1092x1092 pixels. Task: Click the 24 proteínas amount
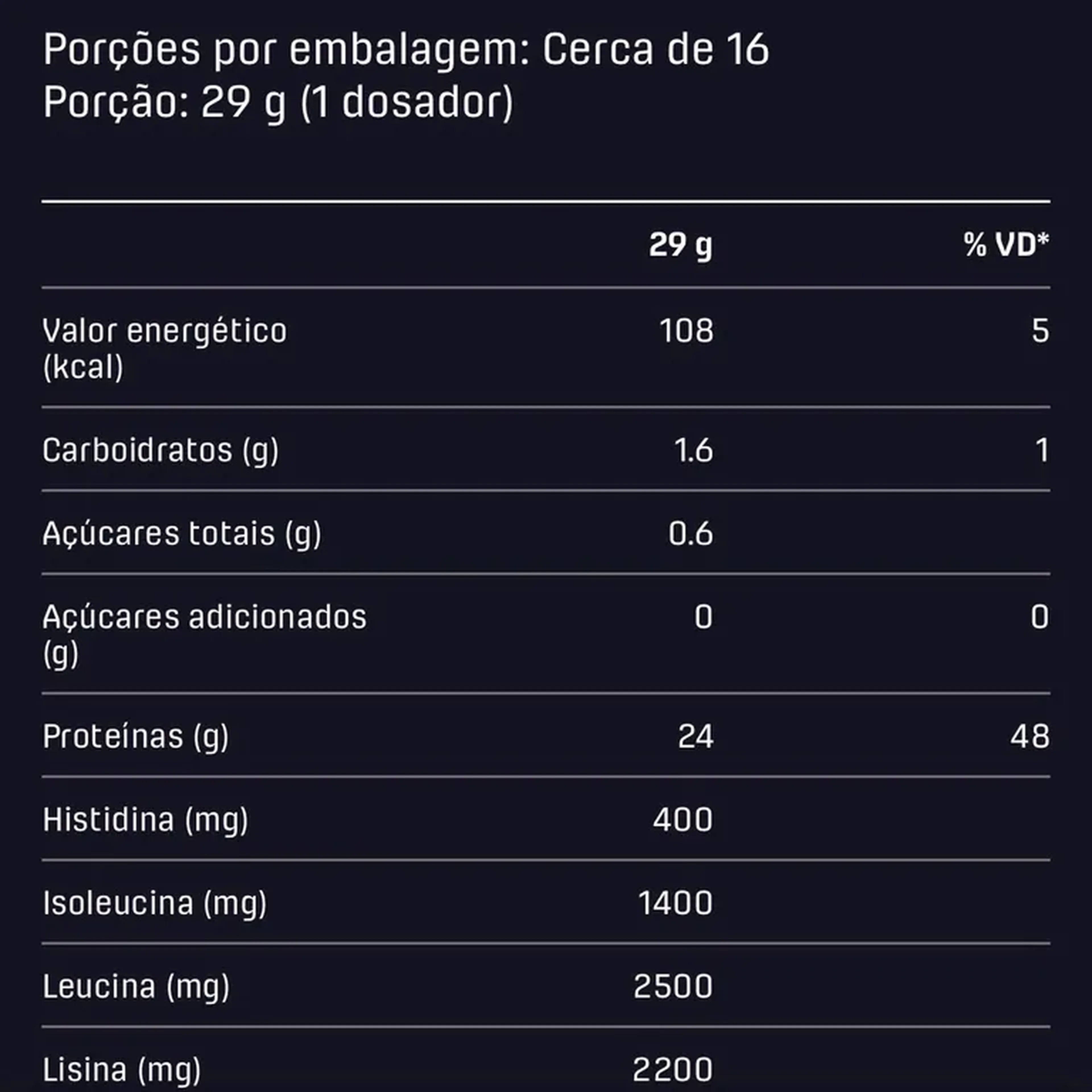tap(695, 737)
